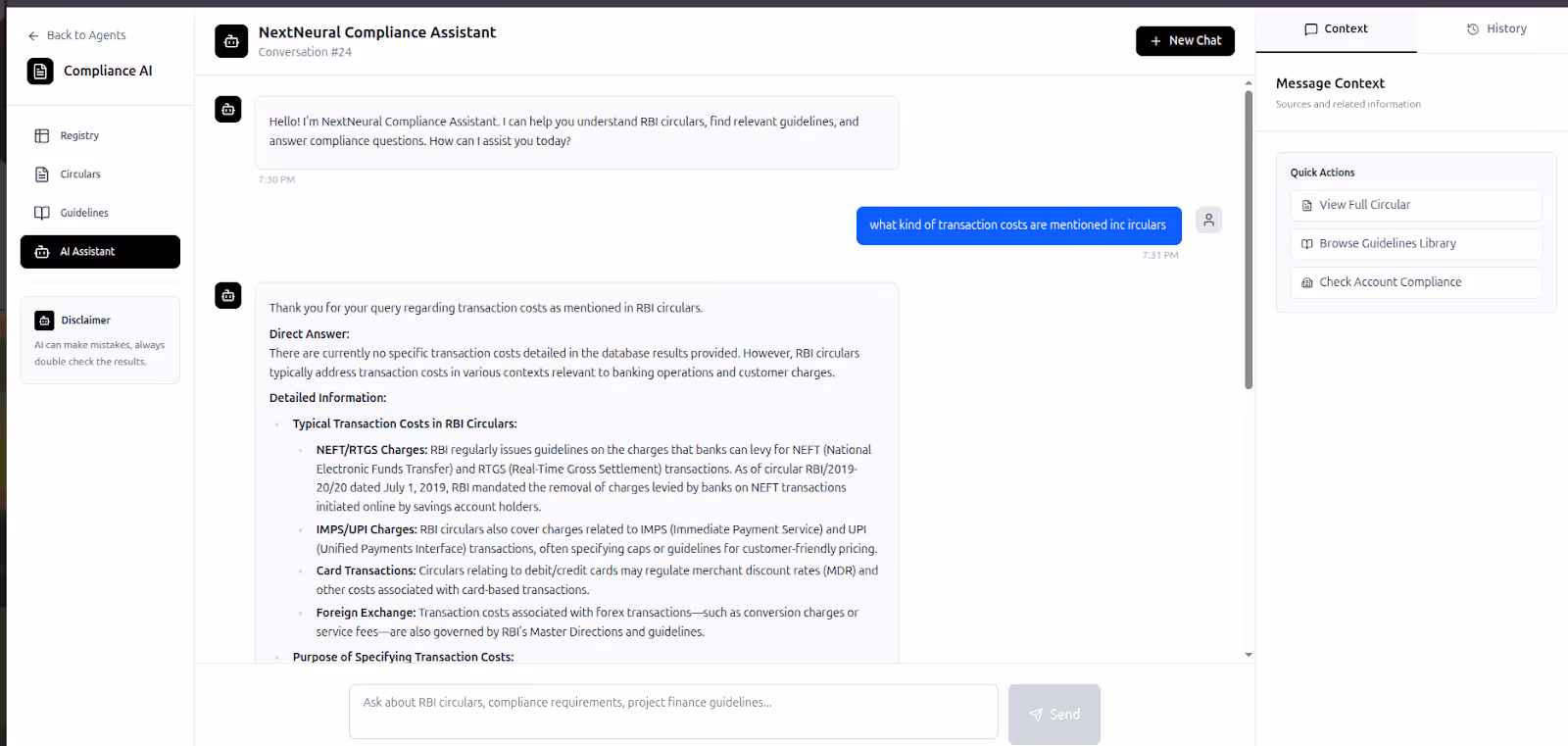This screenshot has width=1568, height=746.
Task: Click the View Full Circular file icon
Action: (1307, 206)
